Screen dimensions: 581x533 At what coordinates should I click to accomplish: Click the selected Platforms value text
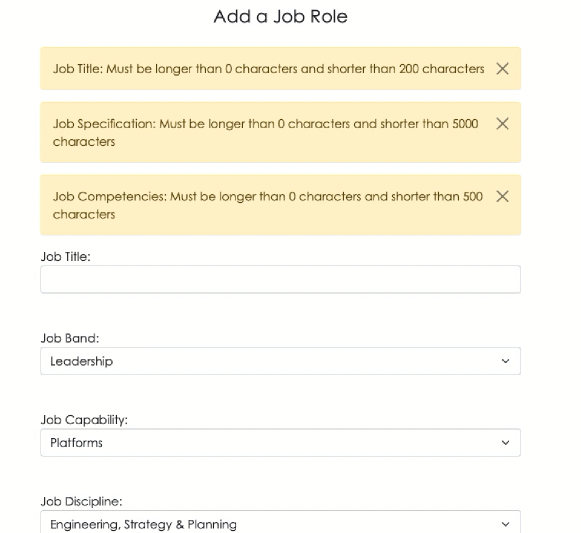click(76, 443)
